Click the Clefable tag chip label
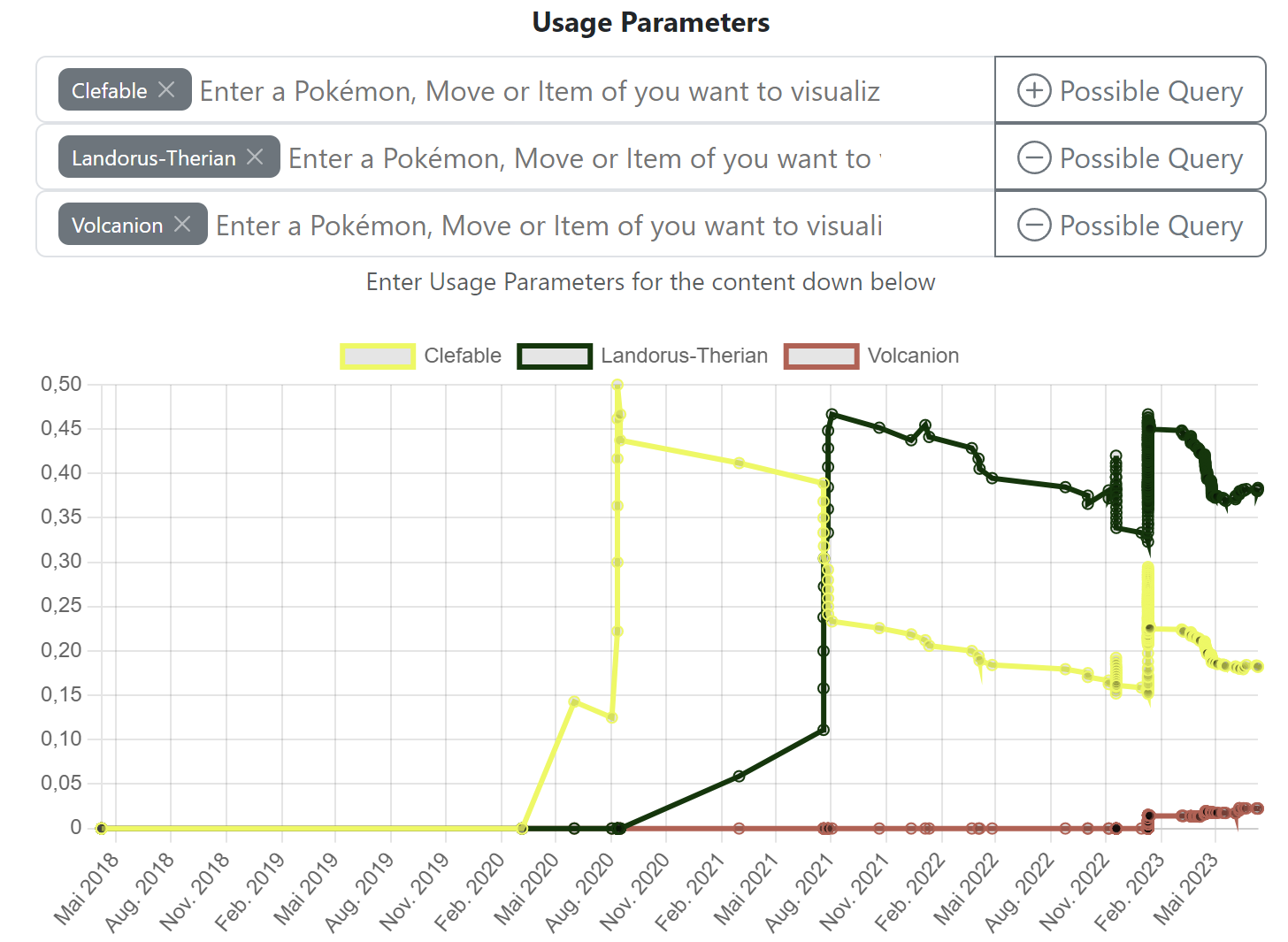The width and height of the screenshot is (1288, 942). [x=109, y=90]
